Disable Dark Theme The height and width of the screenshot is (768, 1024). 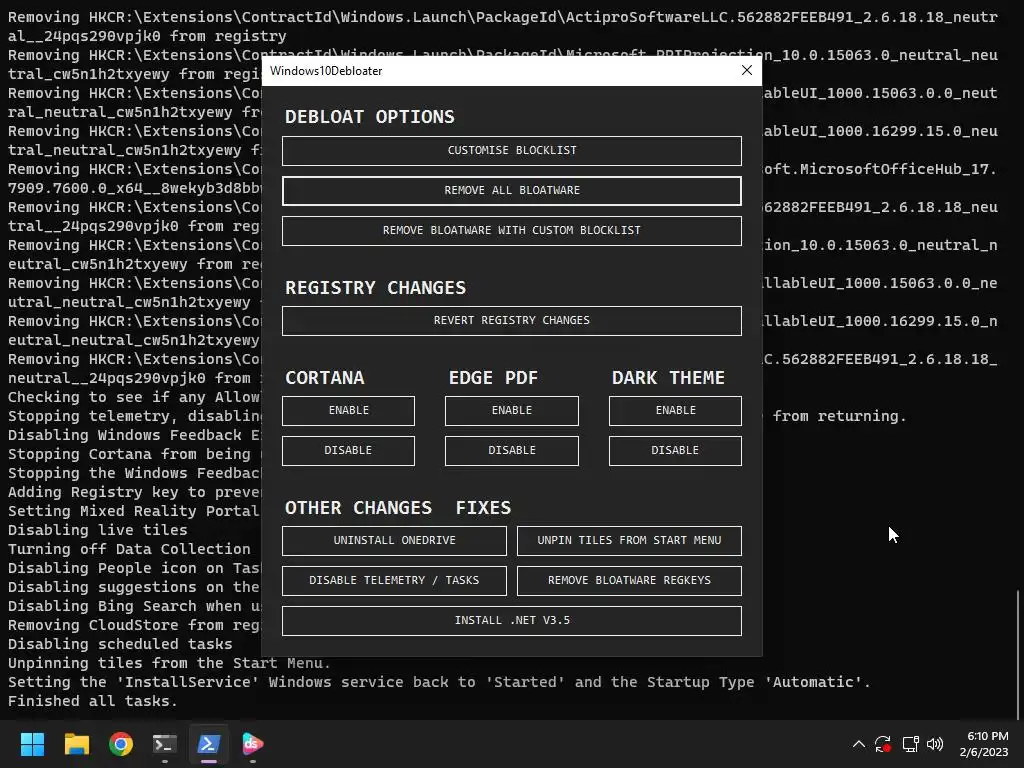coord(675,451)
